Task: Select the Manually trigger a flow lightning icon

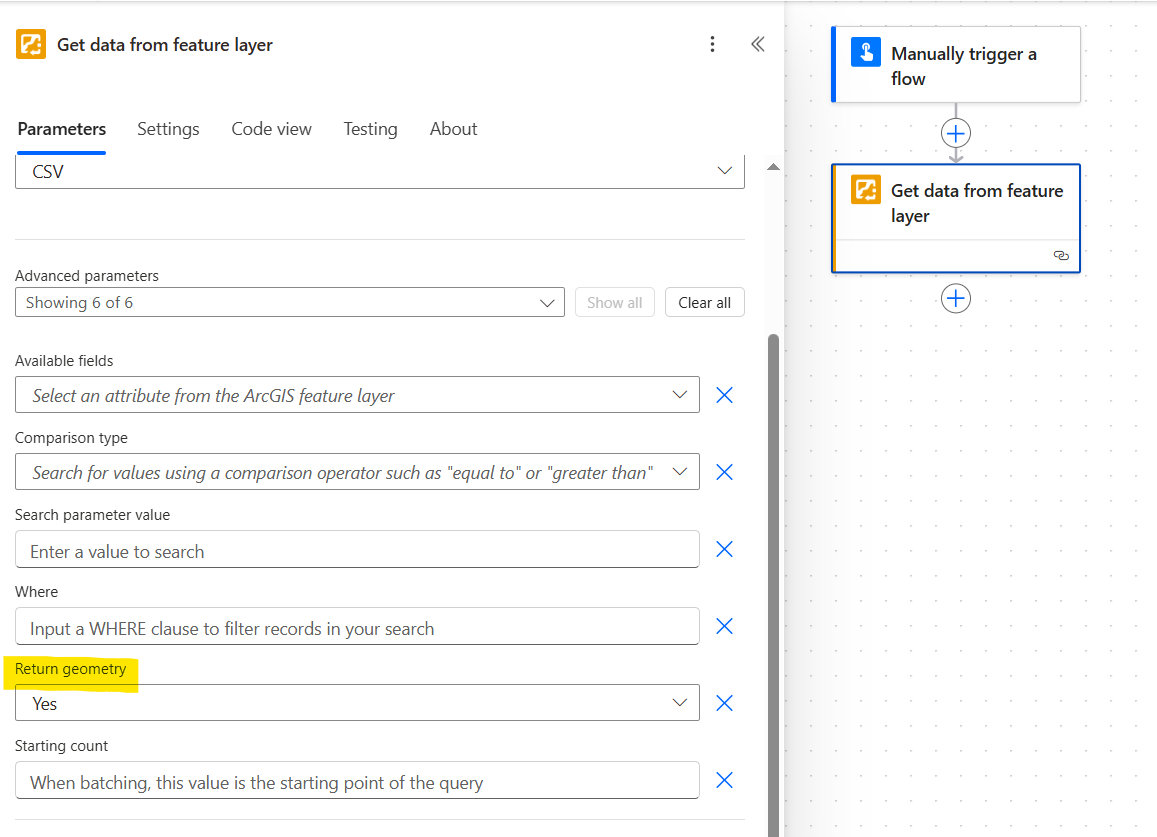Action: (866, 52)
